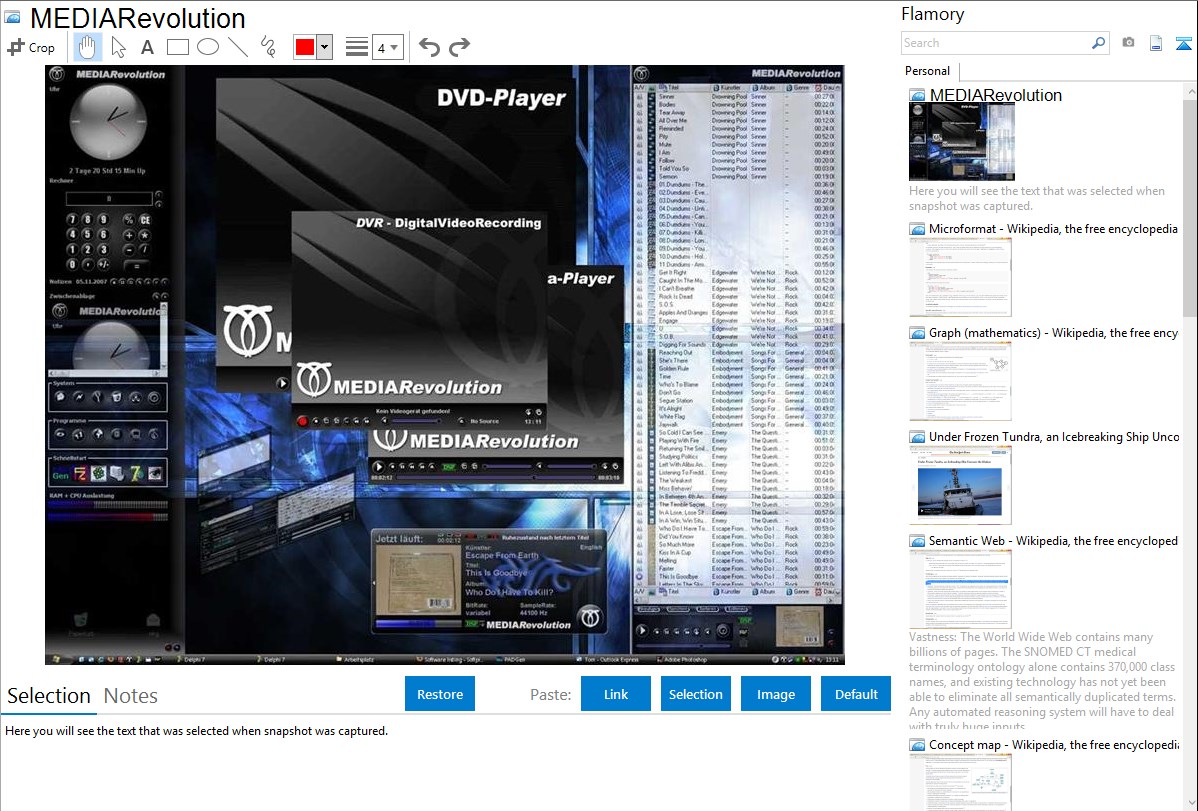Click the Graph (mathematics) snapshot type icon
The image size is (1198, 811).
[917, 333]
